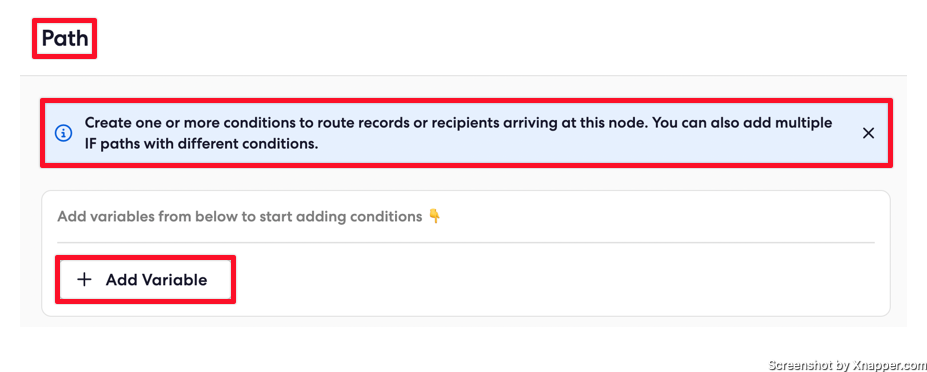Click the 'IF paths with different conditions' line

[x=202, y=144]
